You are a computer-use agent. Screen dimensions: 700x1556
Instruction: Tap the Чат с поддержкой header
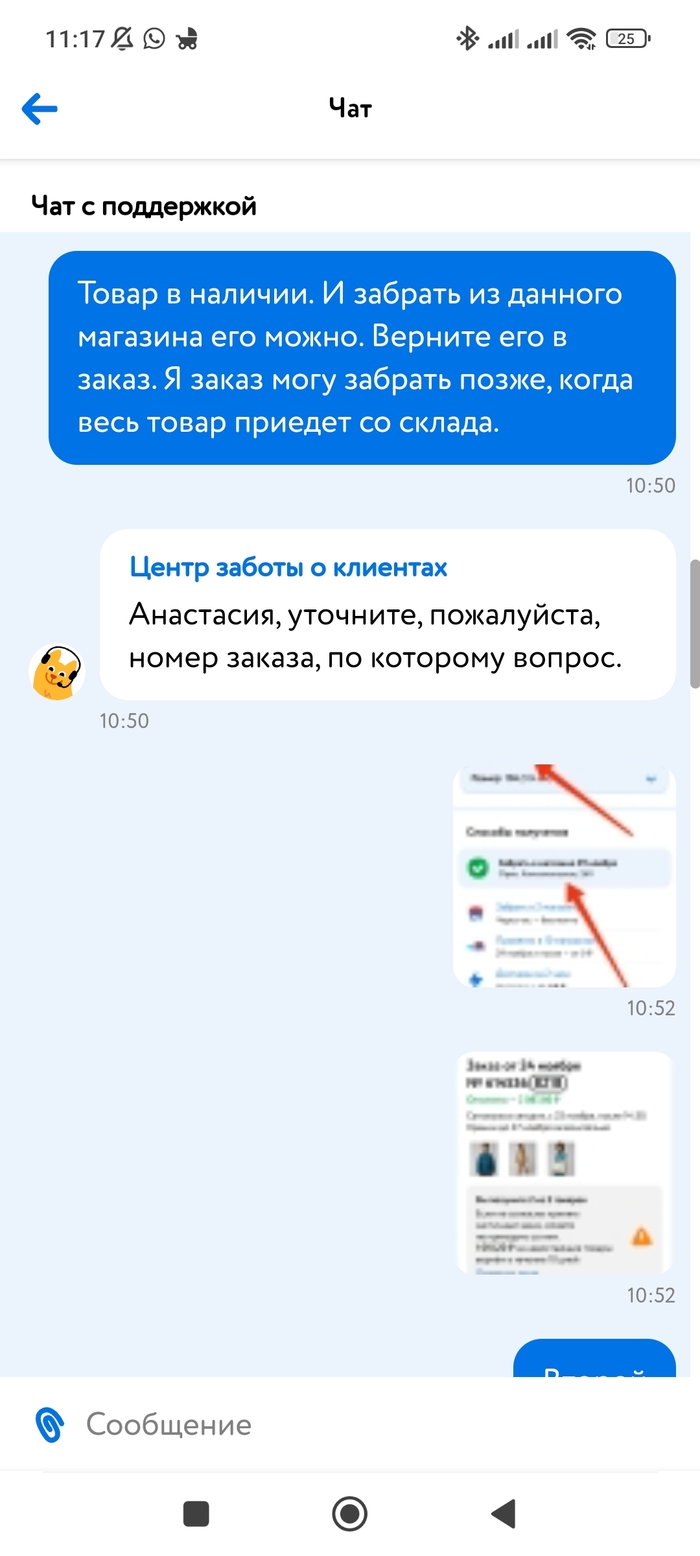(144, 206)
